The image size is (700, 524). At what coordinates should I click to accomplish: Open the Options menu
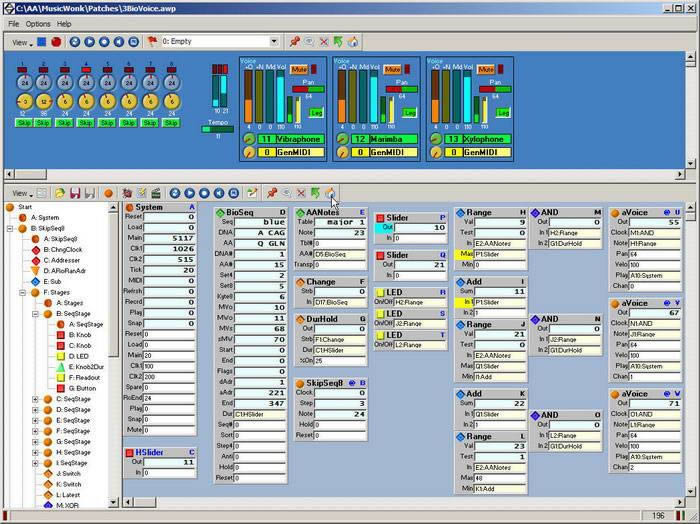click(x=38, y=24)
